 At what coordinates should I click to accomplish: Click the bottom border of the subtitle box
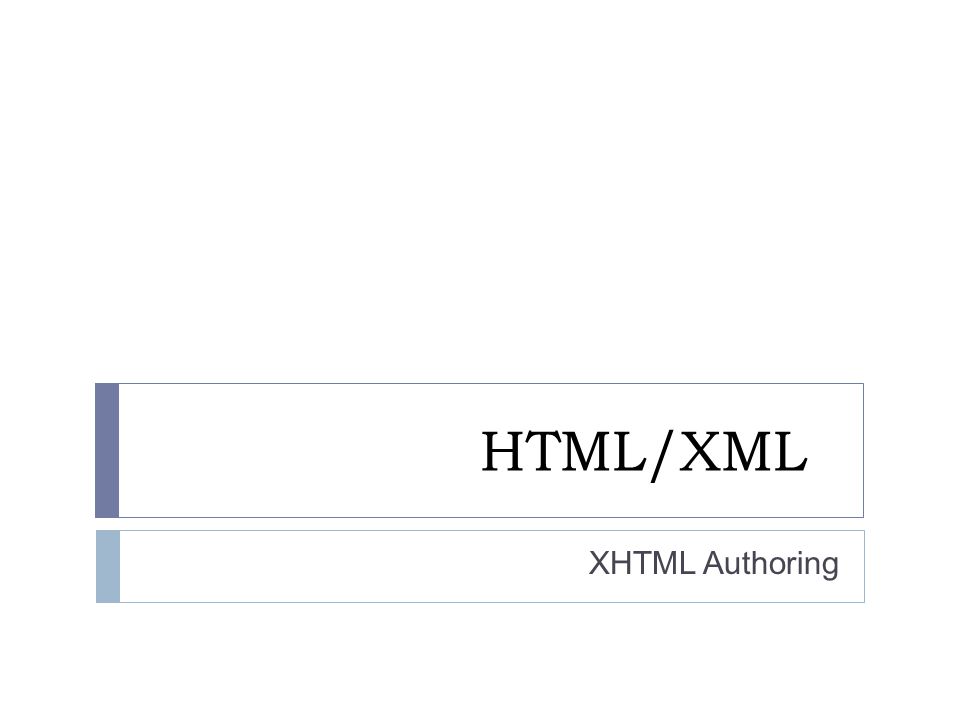tap(492, 602)
